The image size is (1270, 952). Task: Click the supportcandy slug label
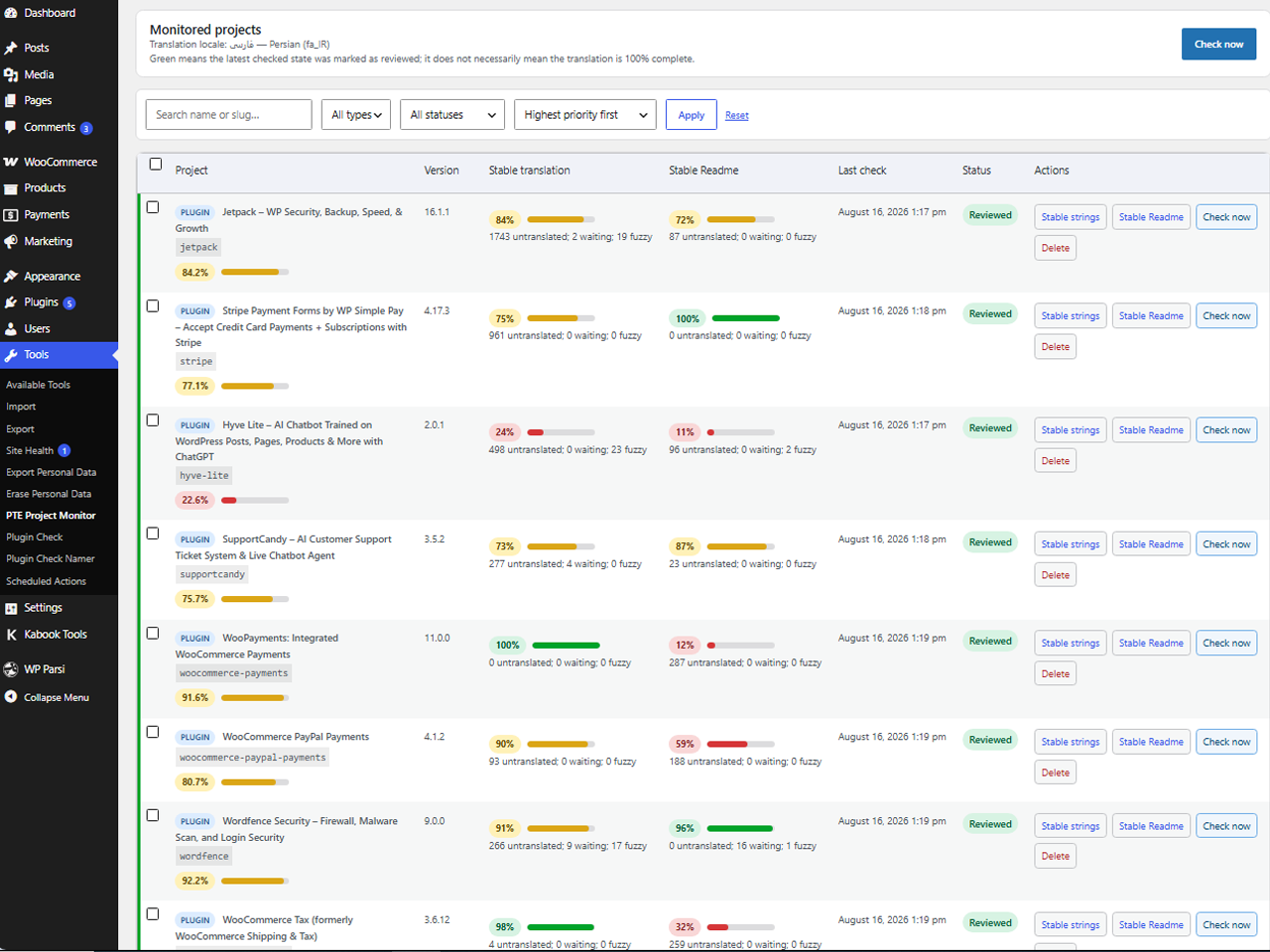click(x=212, y=574)
